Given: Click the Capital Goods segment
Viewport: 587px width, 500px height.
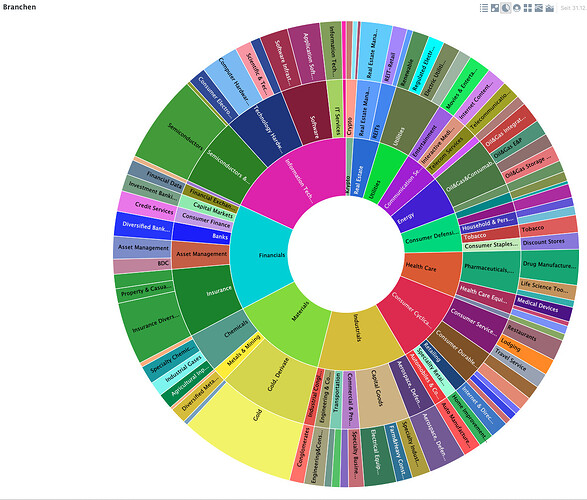Looking at the screenshot, I should click(x=378, y=397).
